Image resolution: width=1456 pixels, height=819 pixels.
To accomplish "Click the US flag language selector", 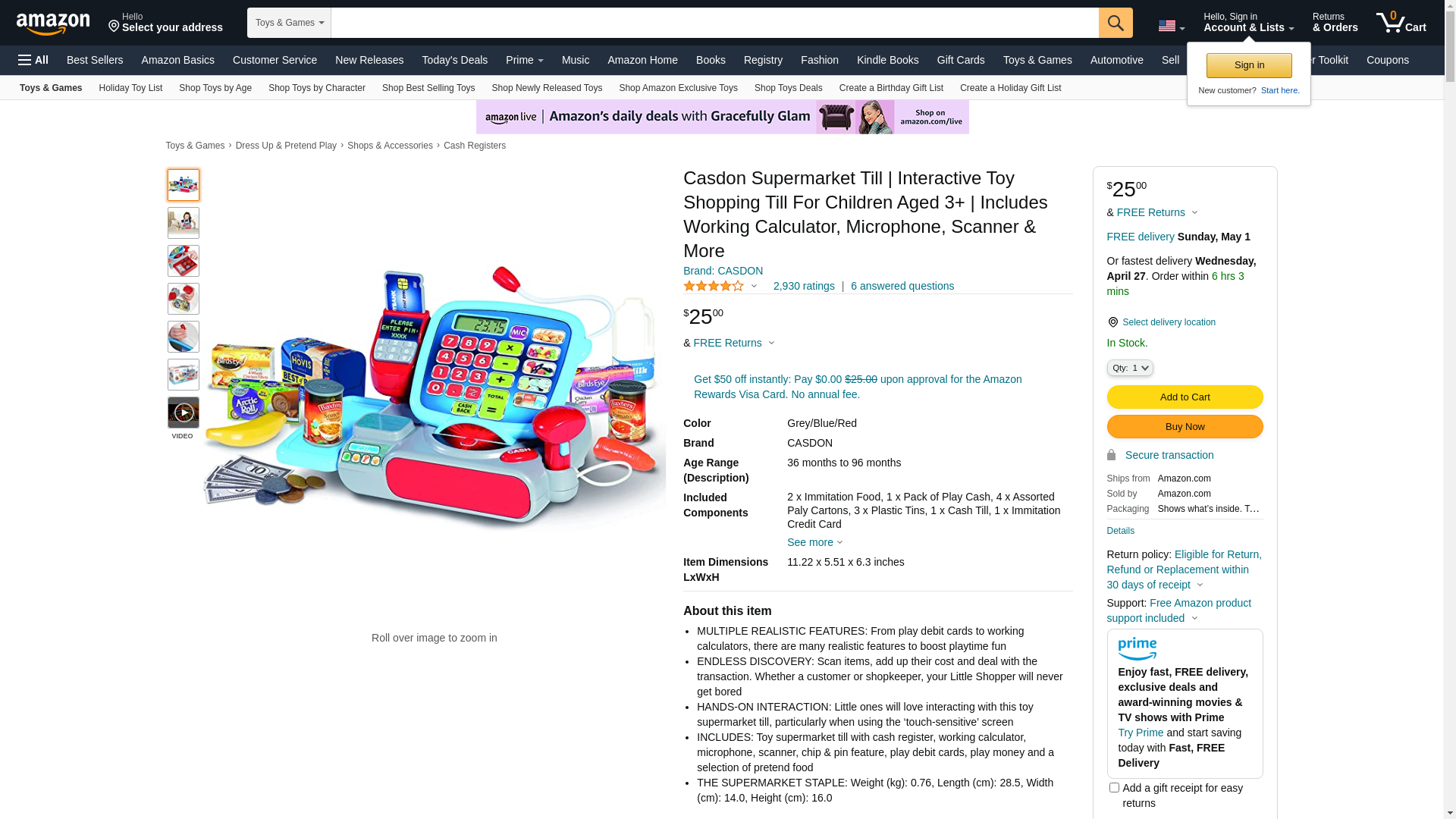I will point(1171,26).
